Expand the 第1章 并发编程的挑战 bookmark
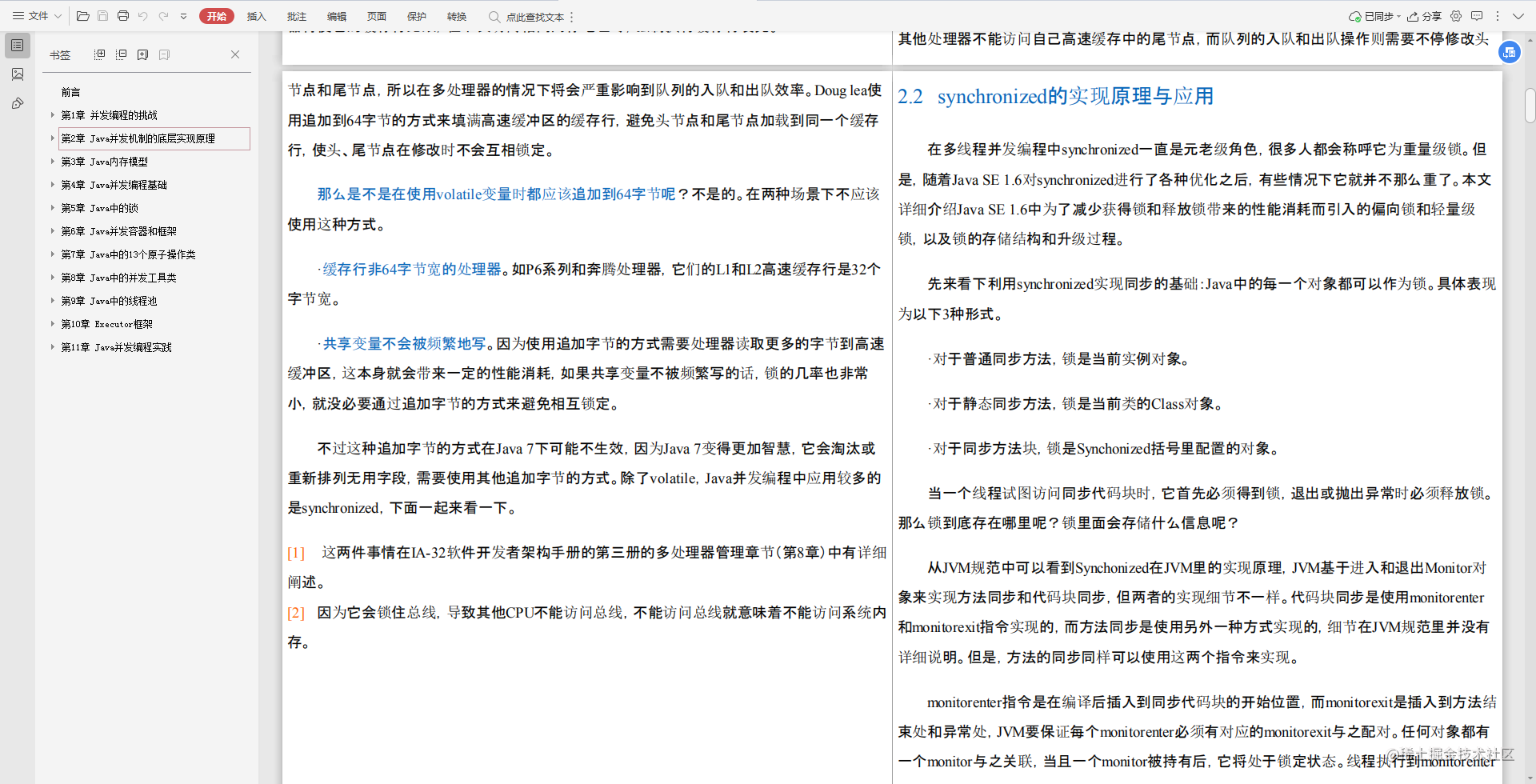1536x784 pixels. [x=53, y=115]
